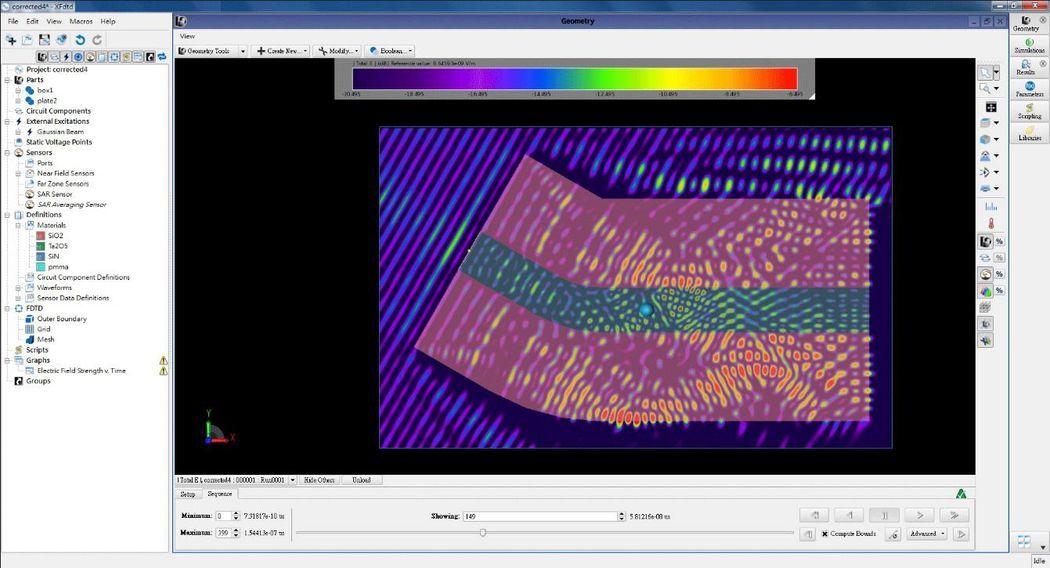The width and height of the screenshot is (1050, 568).
Task: Collapse the FDTD tree node
Action: tap(7, 308)
